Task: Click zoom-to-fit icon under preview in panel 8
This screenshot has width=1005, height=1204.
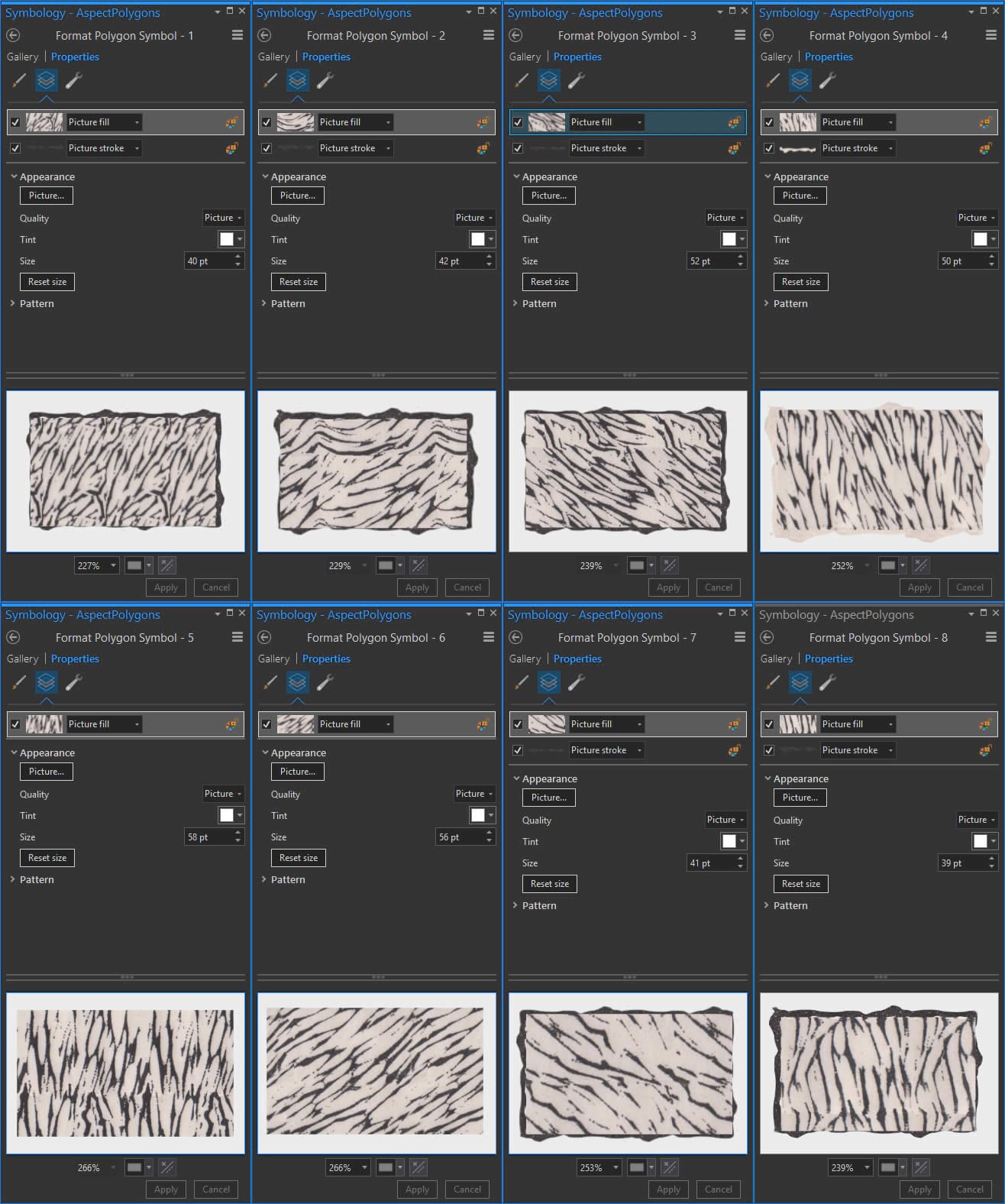Action: 921,1168
